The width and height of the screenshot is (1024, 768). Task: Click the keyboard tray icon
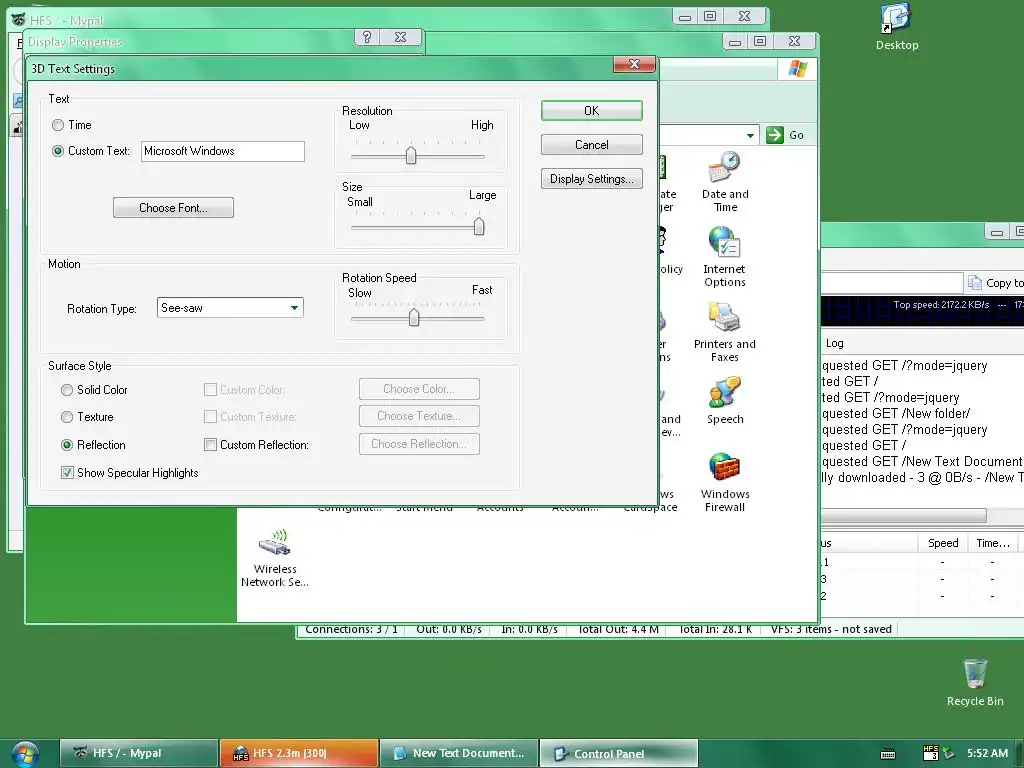pyautogui.click(x=888, y=754)
